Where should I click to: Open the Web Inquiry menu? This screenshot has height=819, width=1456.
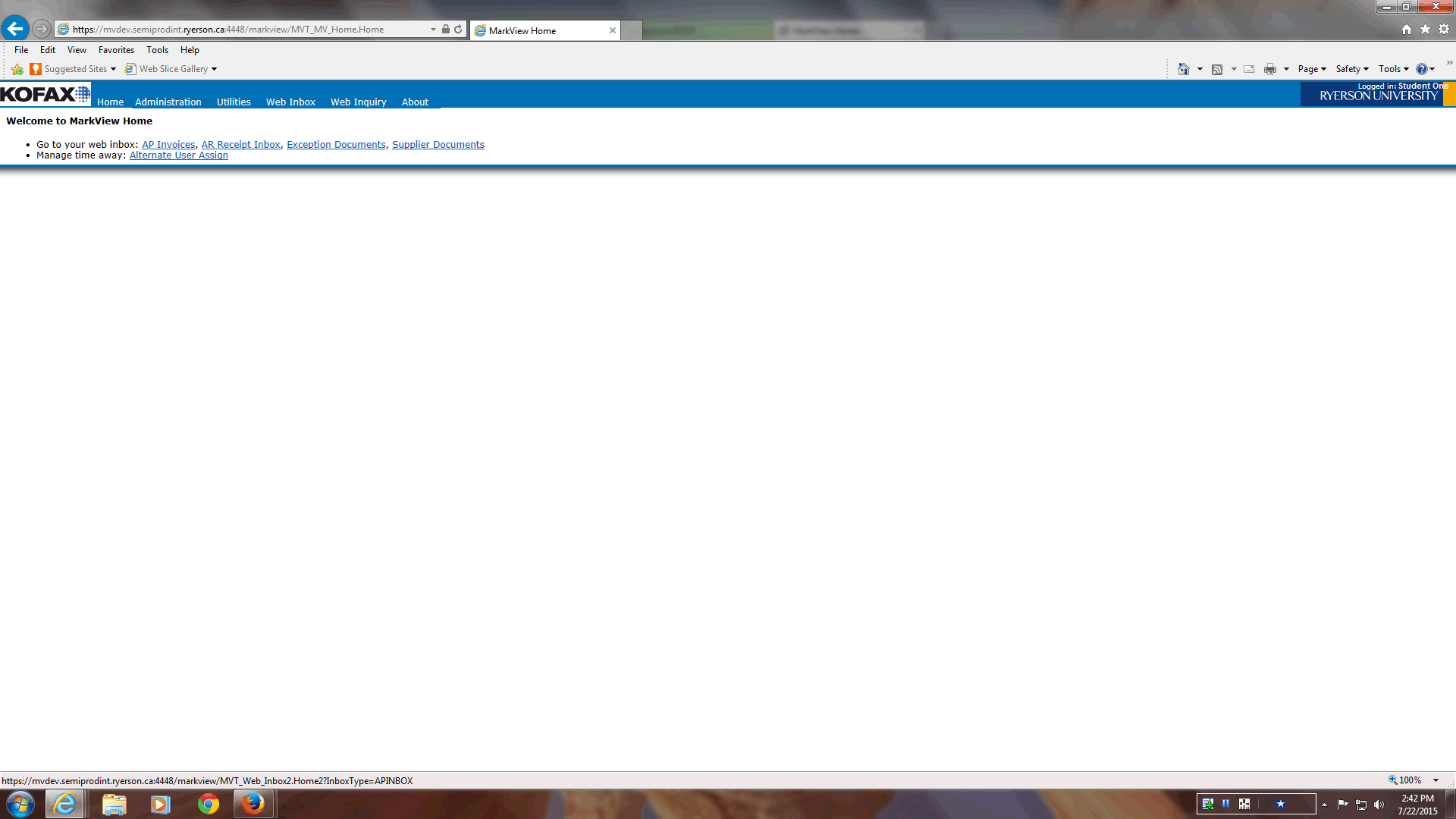[x=358, y=102]
